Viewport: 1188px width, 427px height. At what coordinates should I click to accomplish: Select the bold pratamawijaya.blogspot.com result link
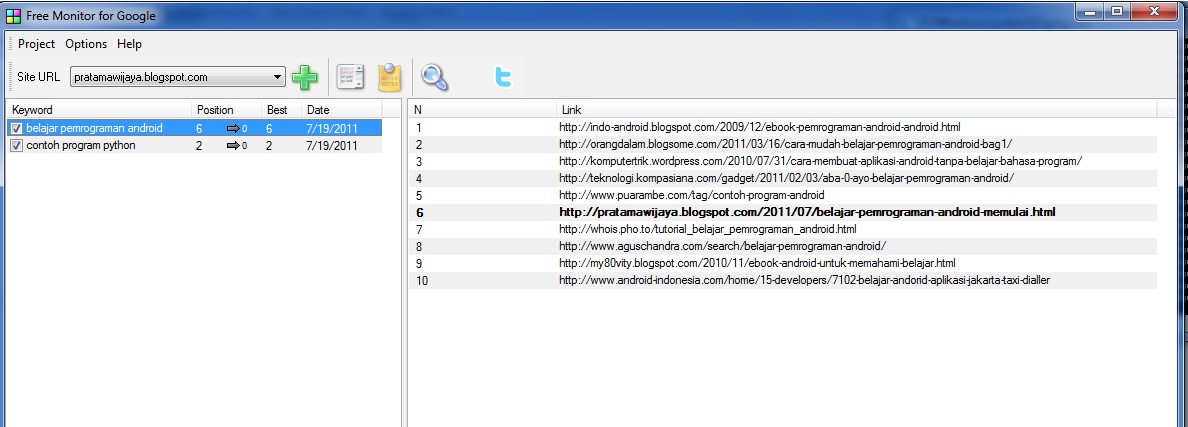(807, 212)
